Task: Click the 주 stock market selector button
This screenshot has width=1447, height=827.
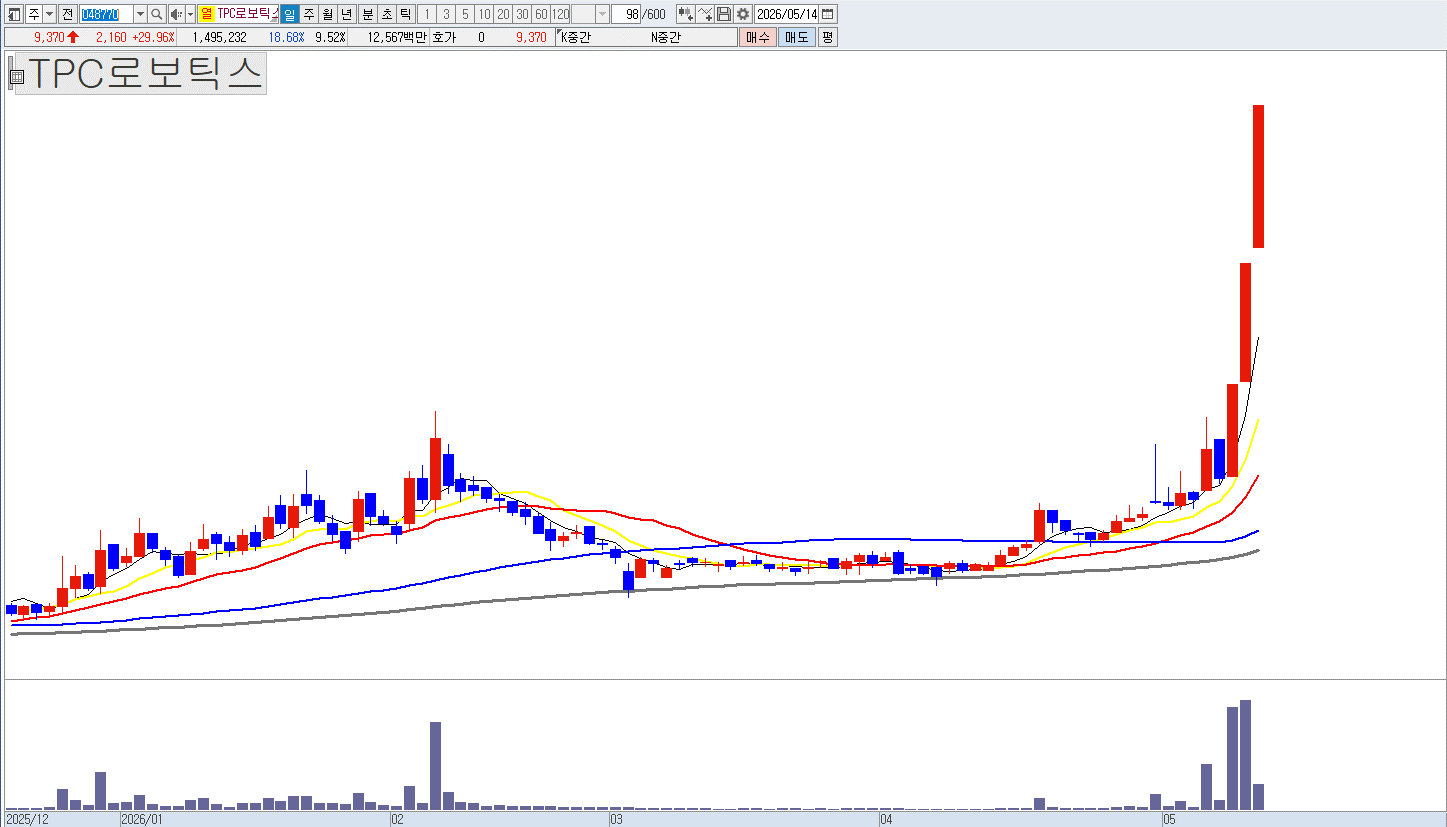Action: pos(33,14)
